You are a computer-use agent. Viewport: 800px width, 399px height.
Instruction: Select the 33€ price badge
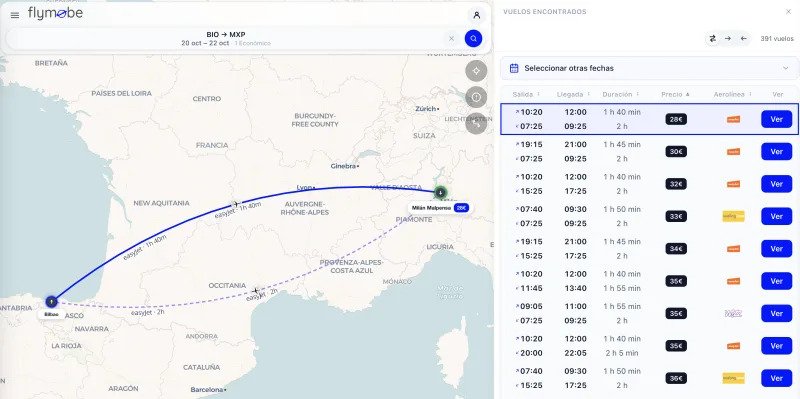(676, 216)
